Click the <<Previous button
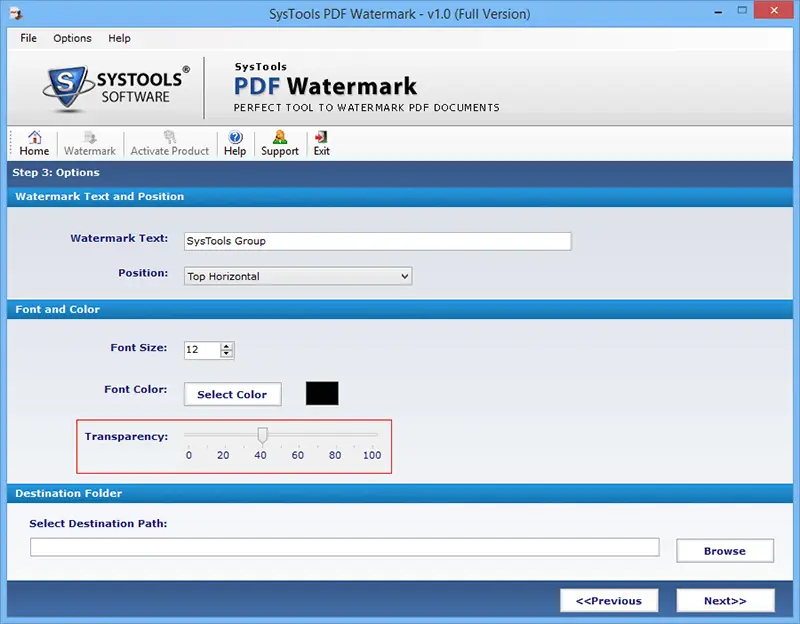The height and width of the screenshot is (624, 800). coord(609,601)
